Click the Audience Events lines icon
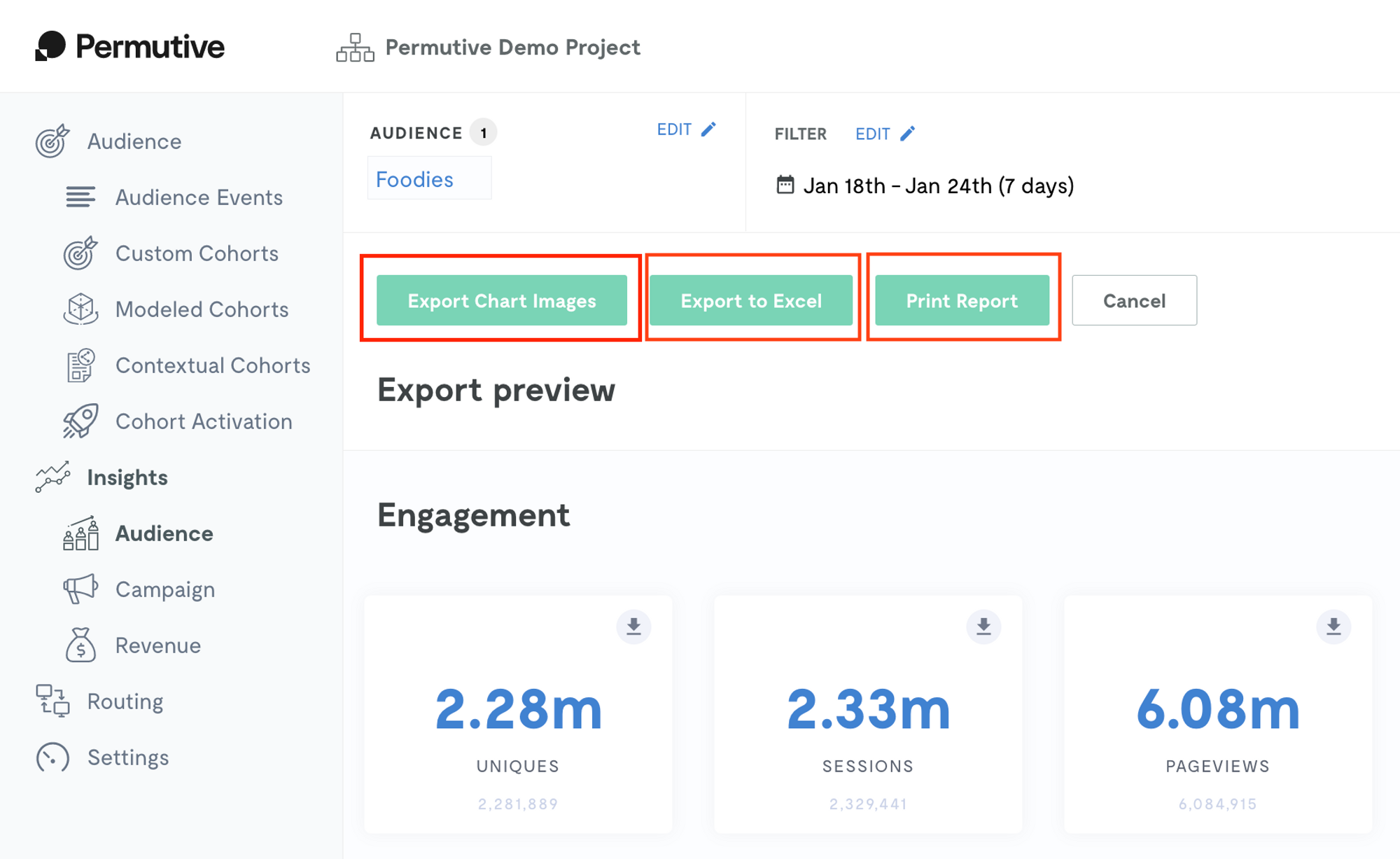Screen dimensions: 1400x859 pyautogui.click(x=80, y=197)
